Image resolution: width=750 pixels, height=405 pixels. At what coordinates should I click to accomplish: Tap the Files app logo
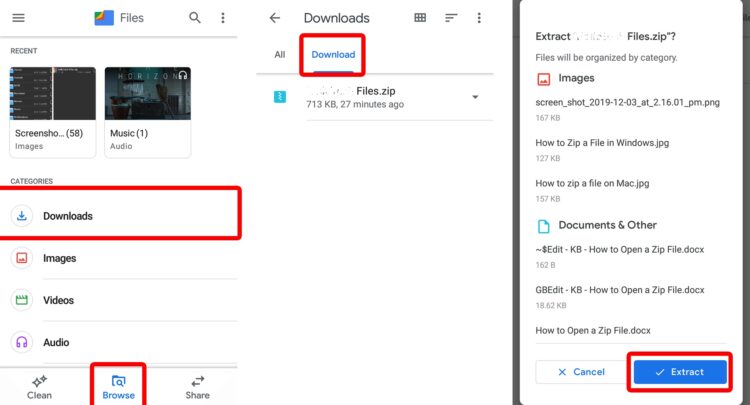[104, 18]
